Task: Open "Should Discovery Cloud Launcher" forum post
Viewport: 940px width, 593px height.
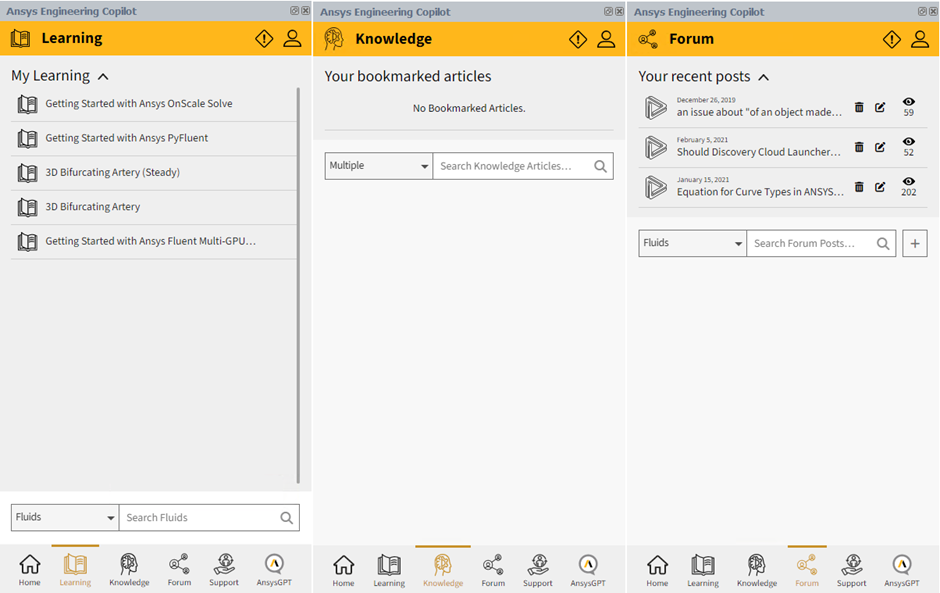Action: coord(758,152)
